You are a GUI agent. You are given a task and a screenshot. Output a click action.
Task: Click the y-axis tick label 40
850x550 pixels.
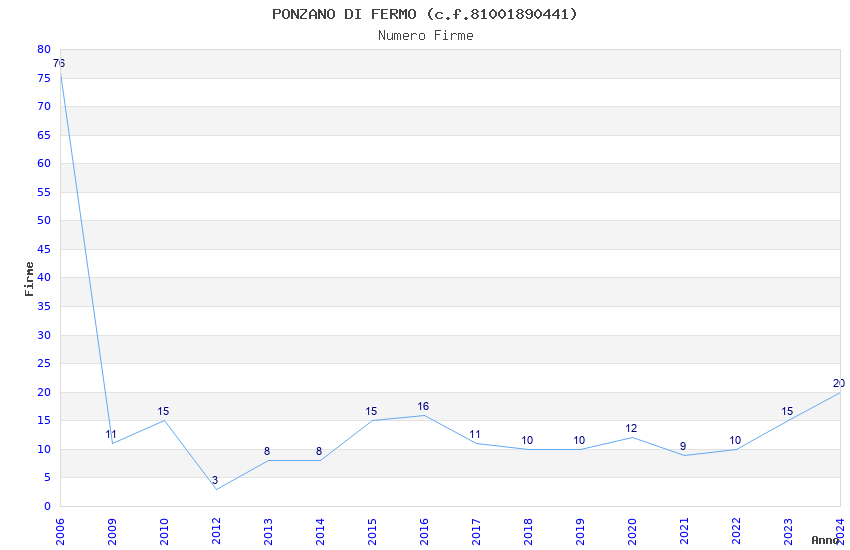click(x=44, y=277)
